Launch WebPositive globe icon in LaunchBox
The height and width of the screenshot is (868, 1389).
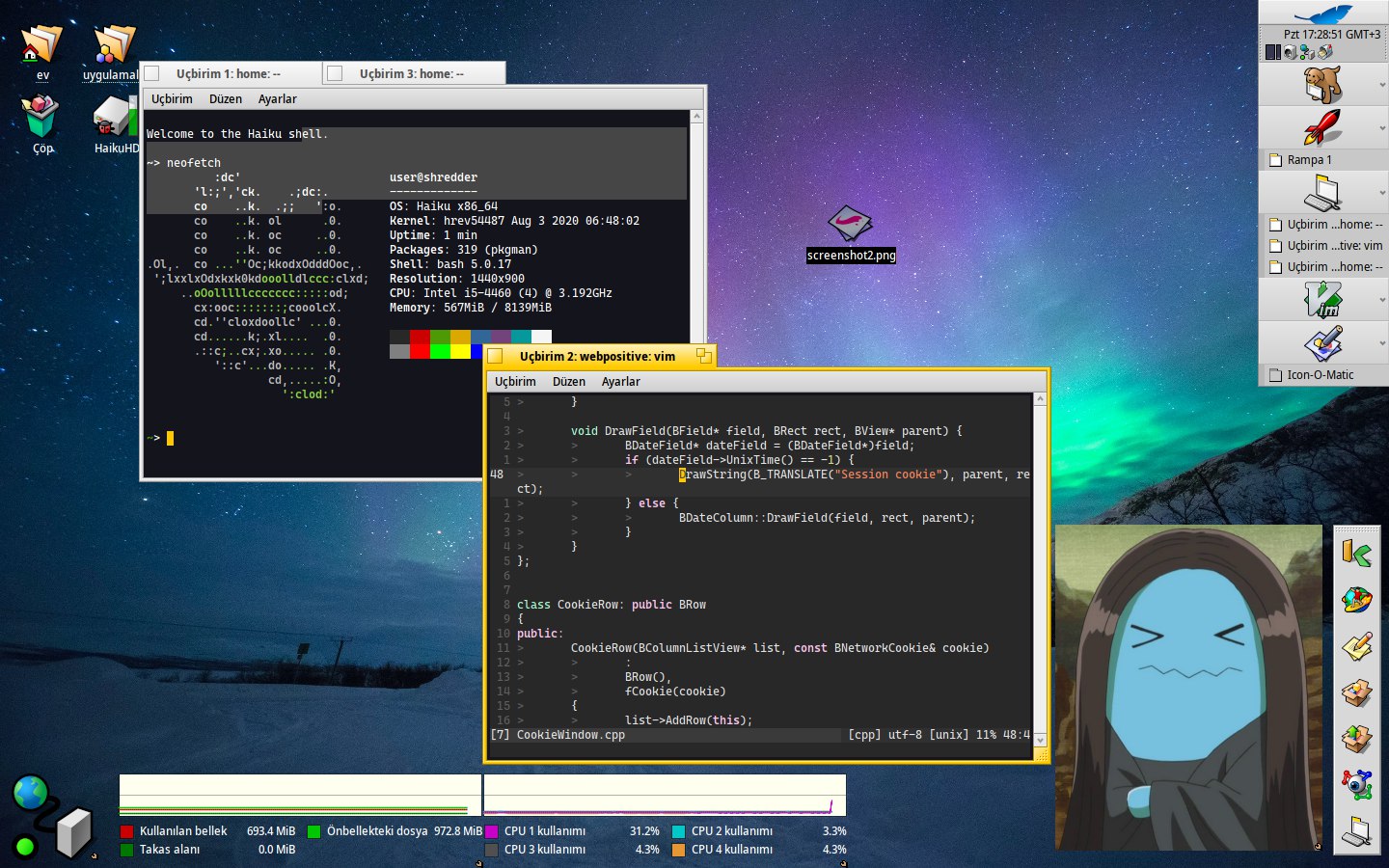[x=1356, y=600]
